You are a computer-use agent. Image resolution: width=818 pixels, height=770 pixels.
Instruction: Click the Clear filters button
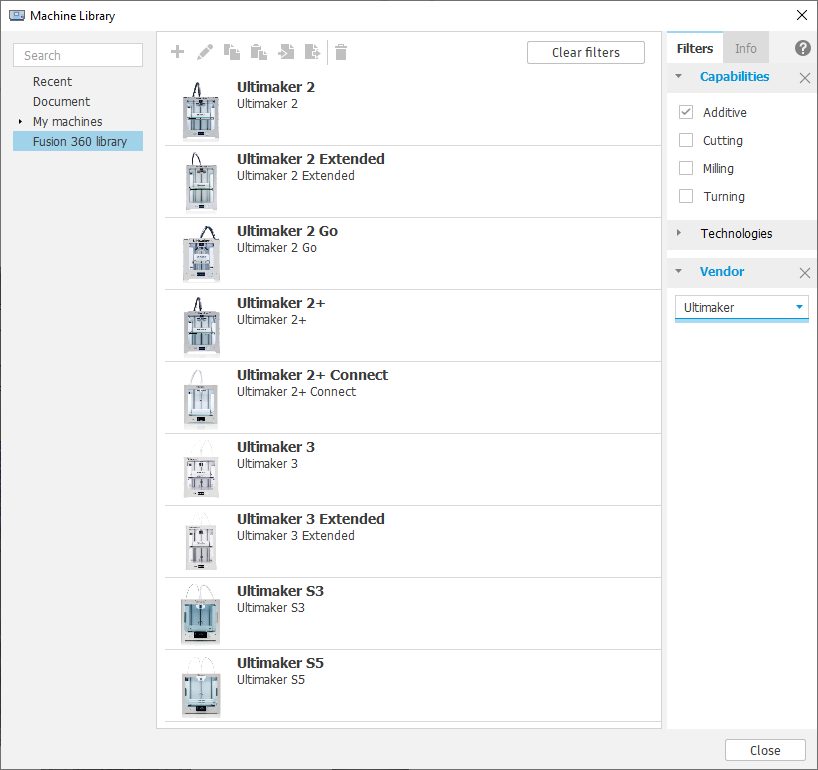click(x=585, y=53)
